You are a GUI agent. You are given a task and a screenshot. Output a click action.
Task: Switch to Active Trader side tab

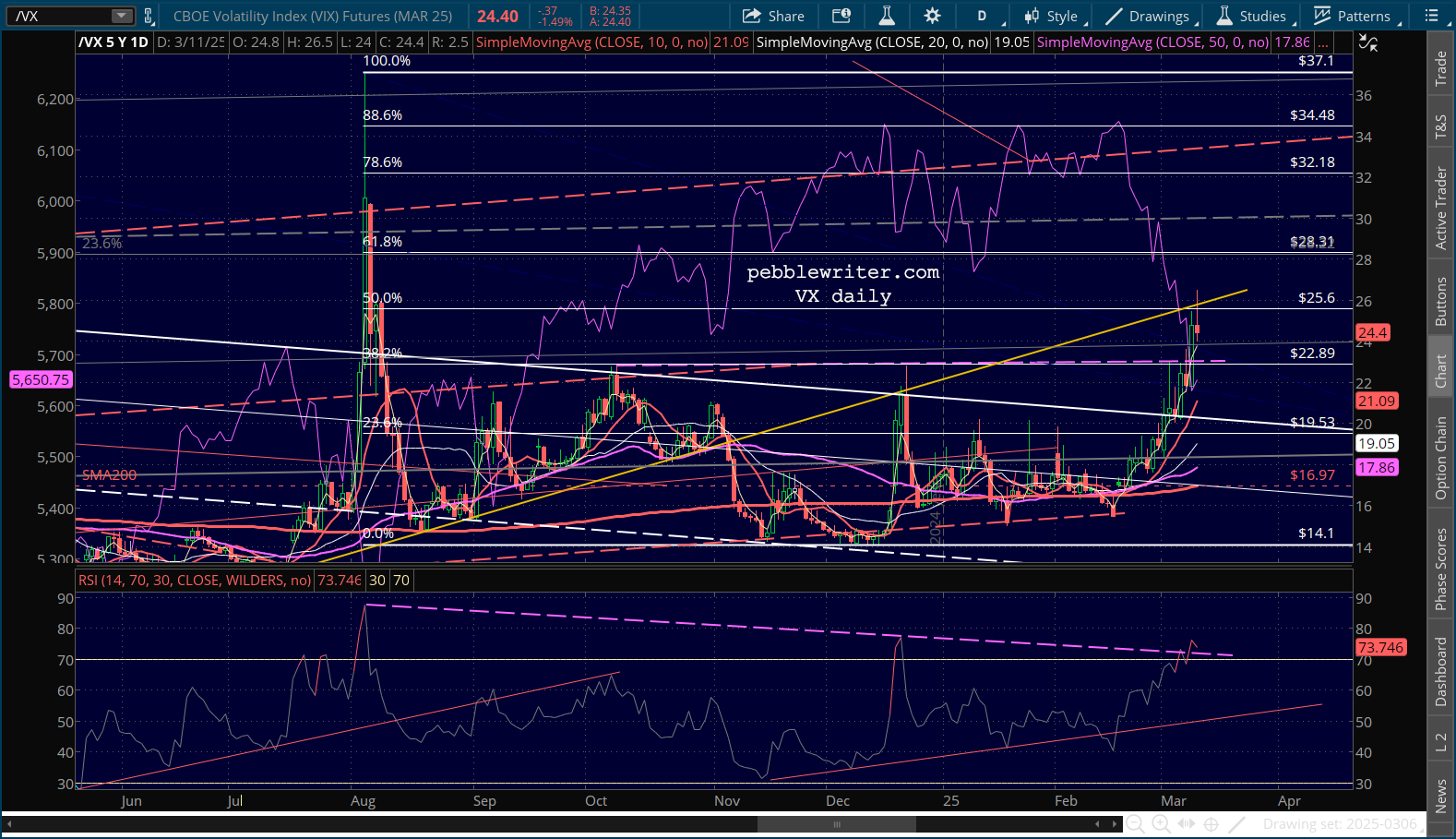pos(1440,208)
